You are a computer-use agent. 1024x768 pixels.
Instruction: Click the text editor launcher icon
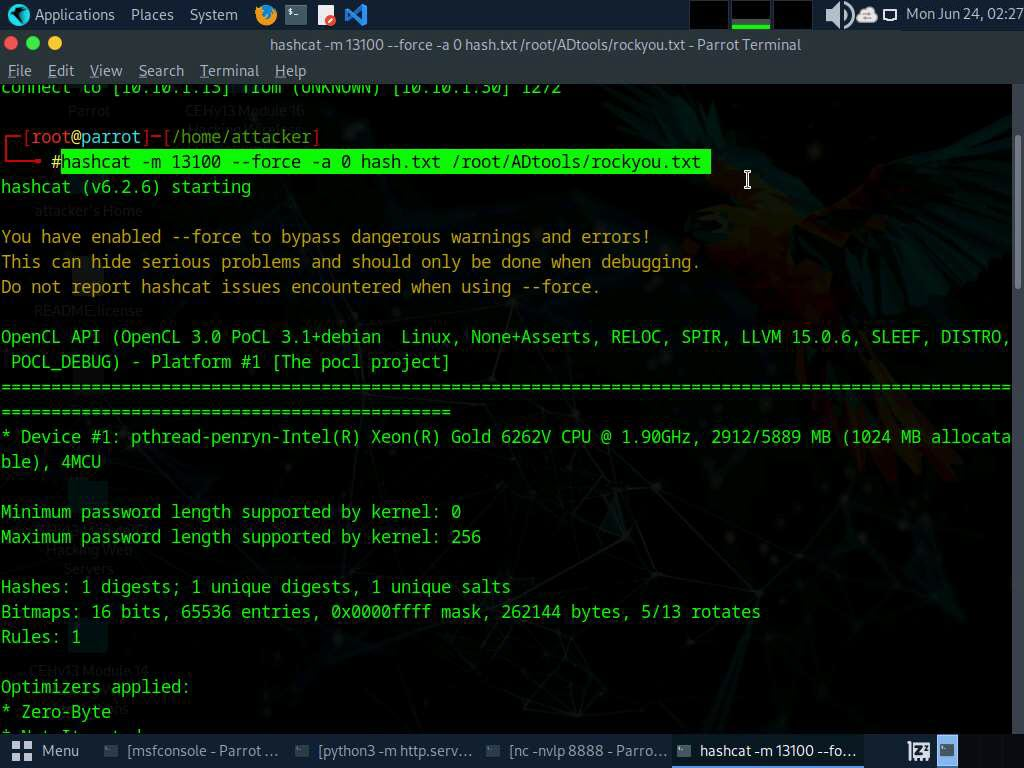click(326, 15)
